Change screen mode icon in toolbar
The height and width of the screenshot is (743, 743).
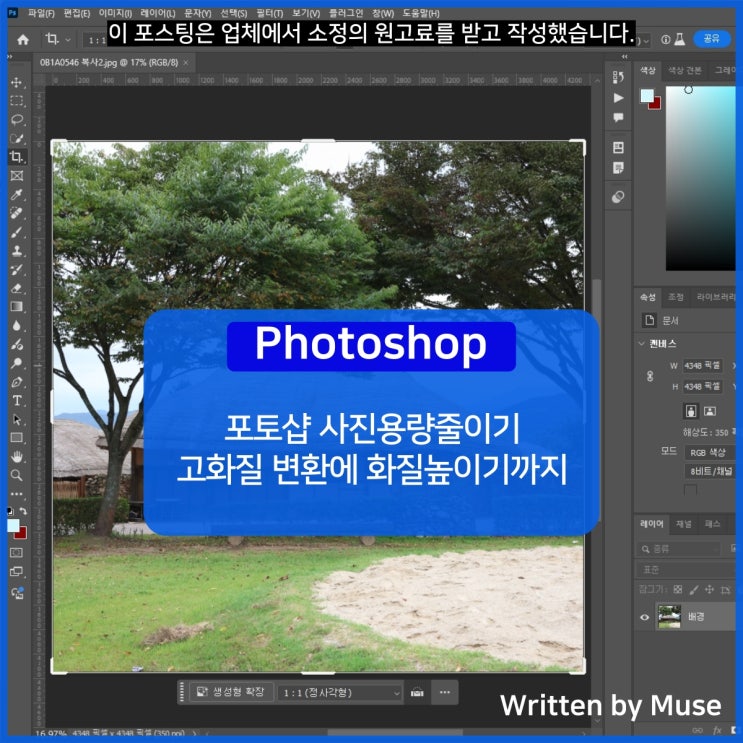click(x=17, y=571)
